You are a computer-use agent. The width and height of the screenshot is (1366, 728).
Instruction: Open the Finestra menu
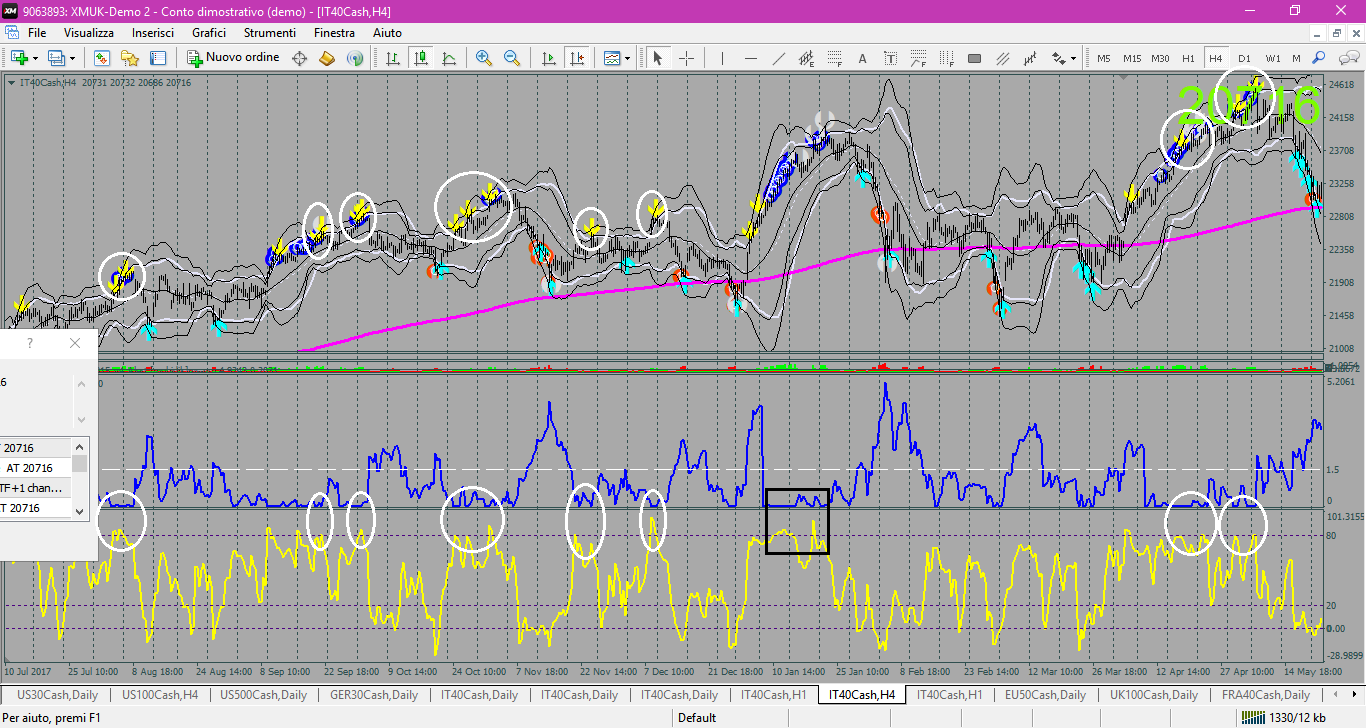(x=334, y=33)
